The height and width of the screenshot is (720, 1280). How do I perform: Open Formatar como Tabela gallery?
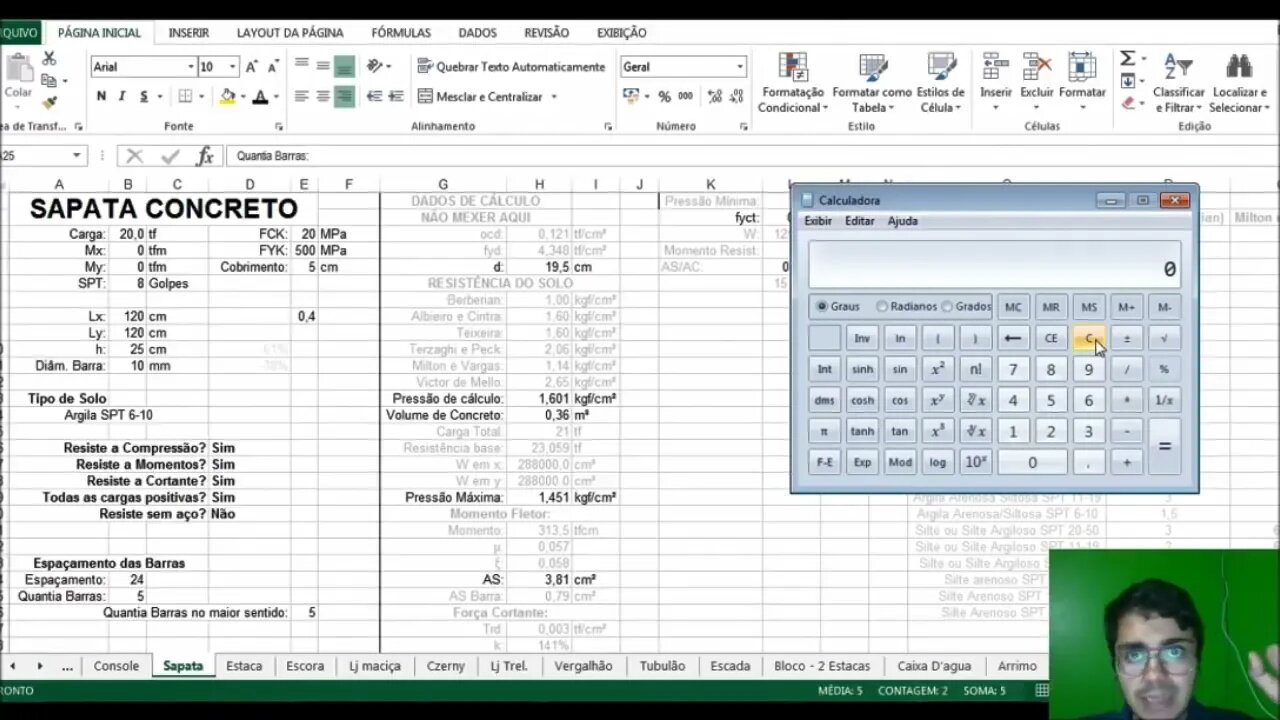872,84
